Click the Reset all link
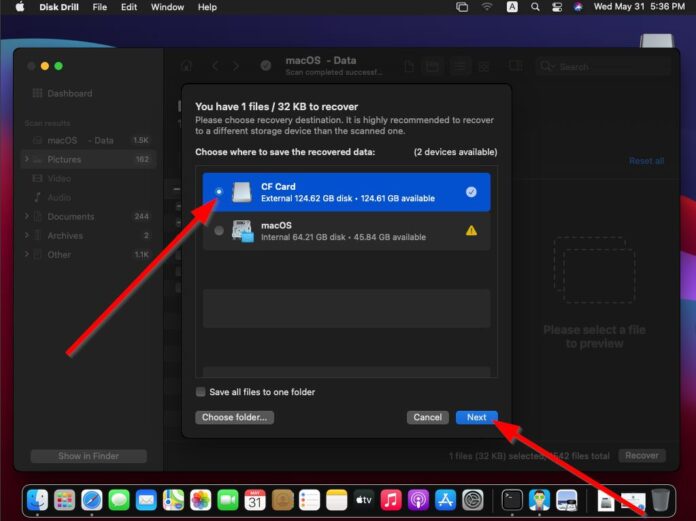Image resolution: width=696 pixels, height=521 pixels. click(x=647, y=161)
